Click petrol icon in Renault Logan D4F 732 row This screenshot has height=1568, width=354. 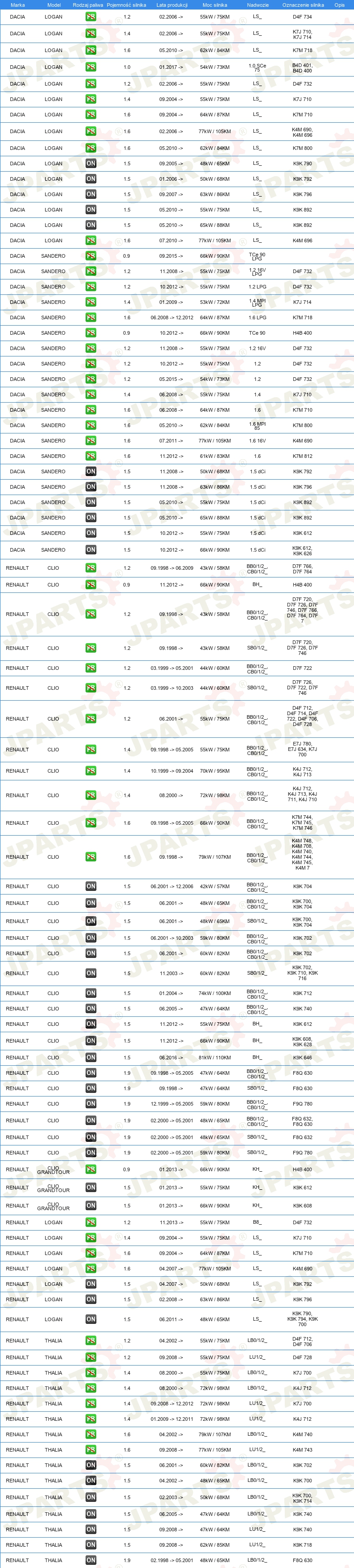(91, 1222)
